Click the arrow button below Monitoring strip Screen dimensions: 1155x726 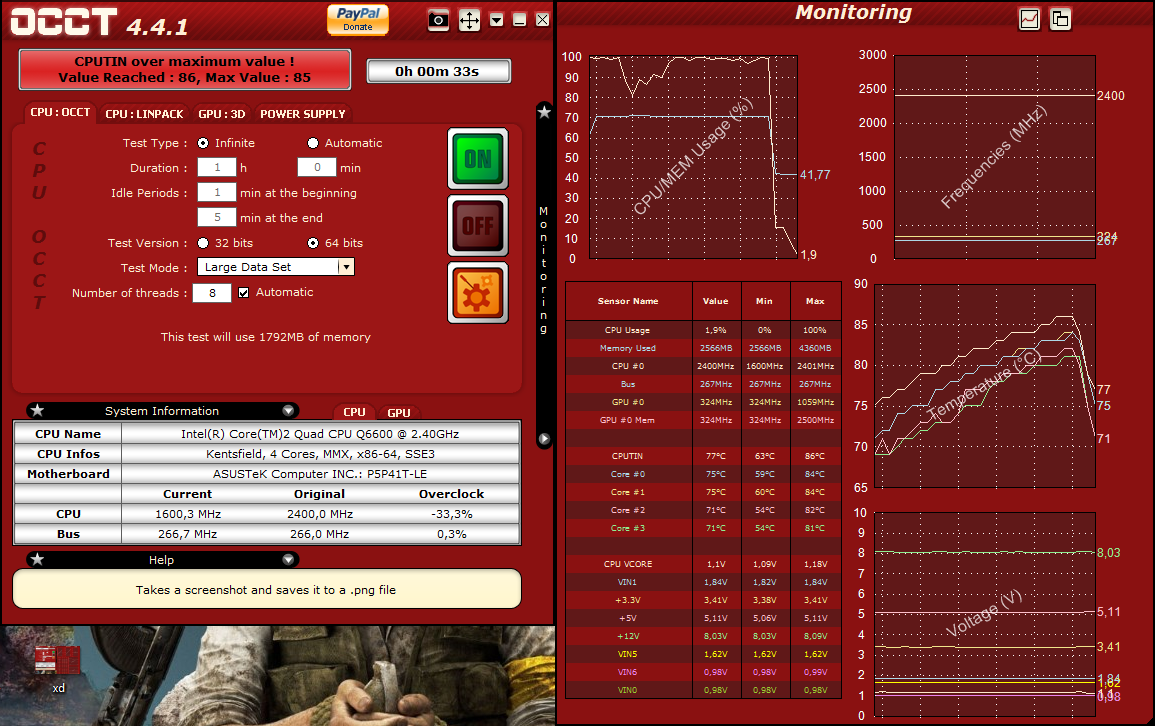544,439
